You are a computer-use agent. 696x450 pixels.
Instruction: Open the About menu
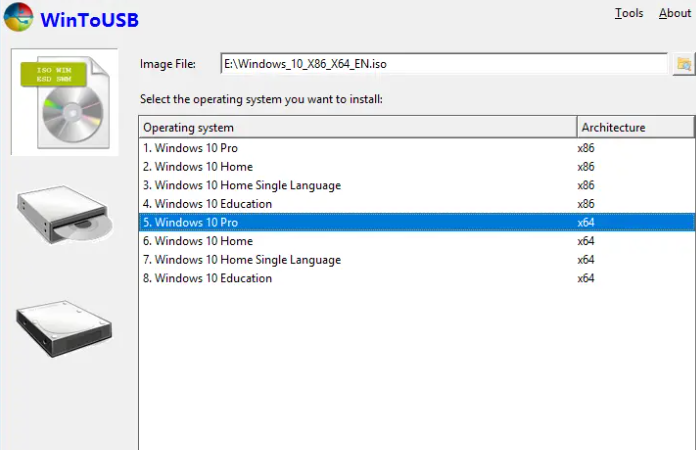coord(675,13)
